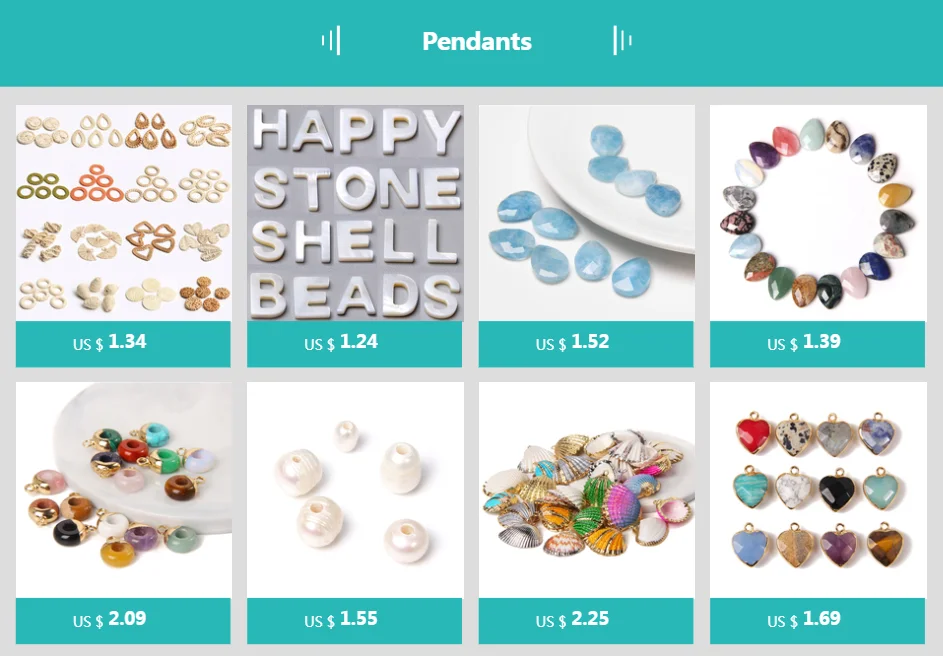The image size is (943, 656).
Task: View the colorful gold-edged seashell charms product
Action: 586,490
